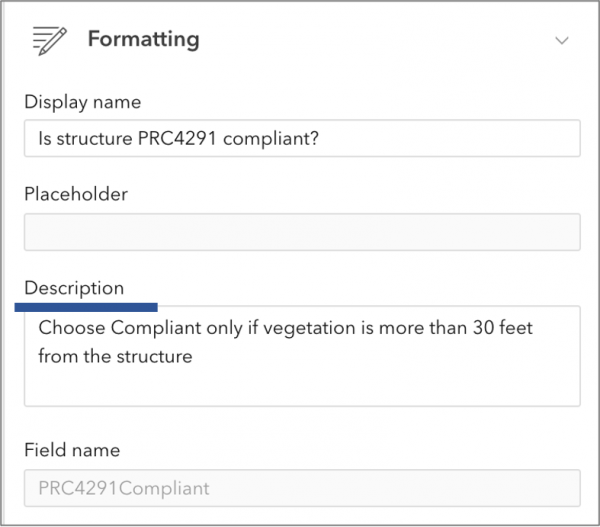Click the Field name label
Image resolution: width=600 pixels, height=527 pixels.
tap(72, 450)
